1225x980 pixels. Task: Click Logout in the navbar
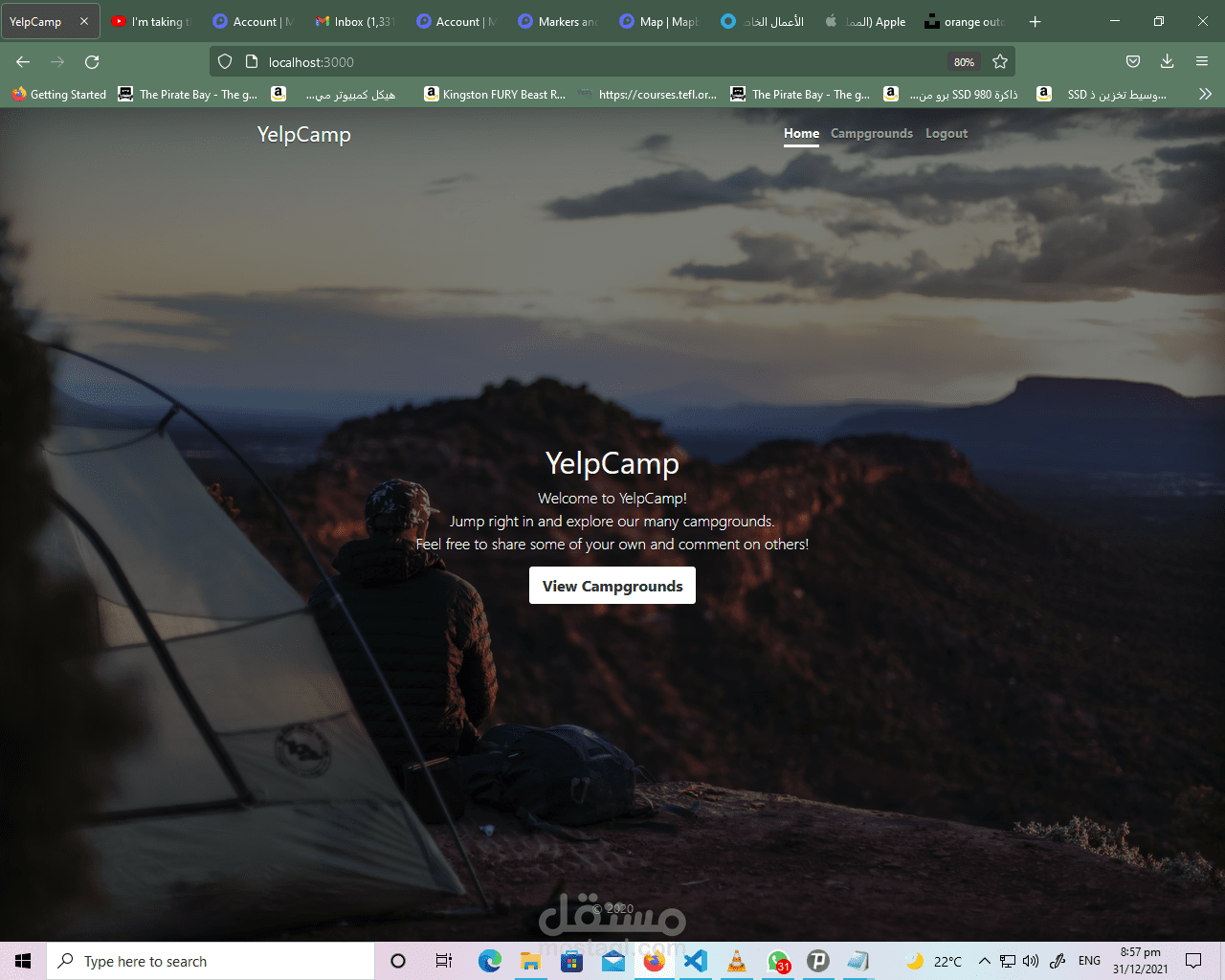click(x=947, y=133)
